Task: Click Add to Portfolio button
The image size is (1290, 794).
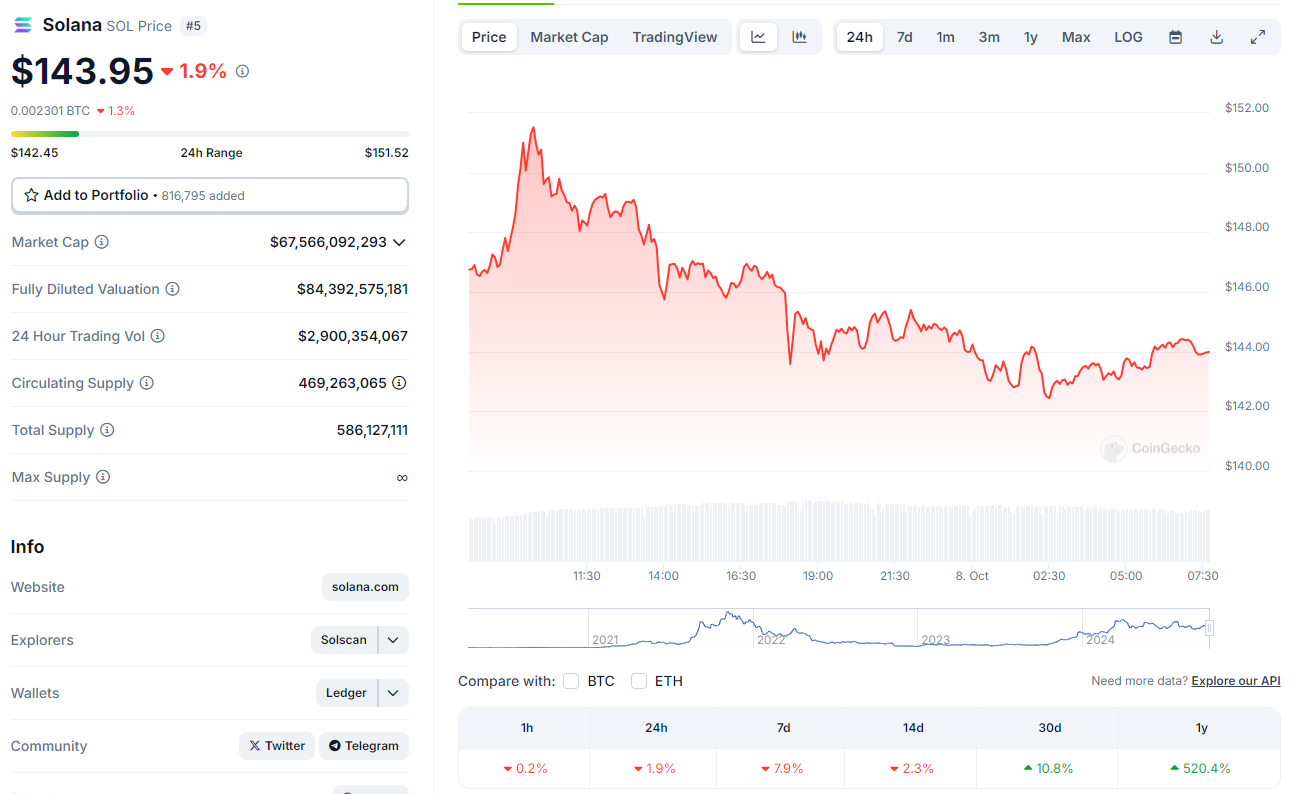Action: [x=210, y=195]
